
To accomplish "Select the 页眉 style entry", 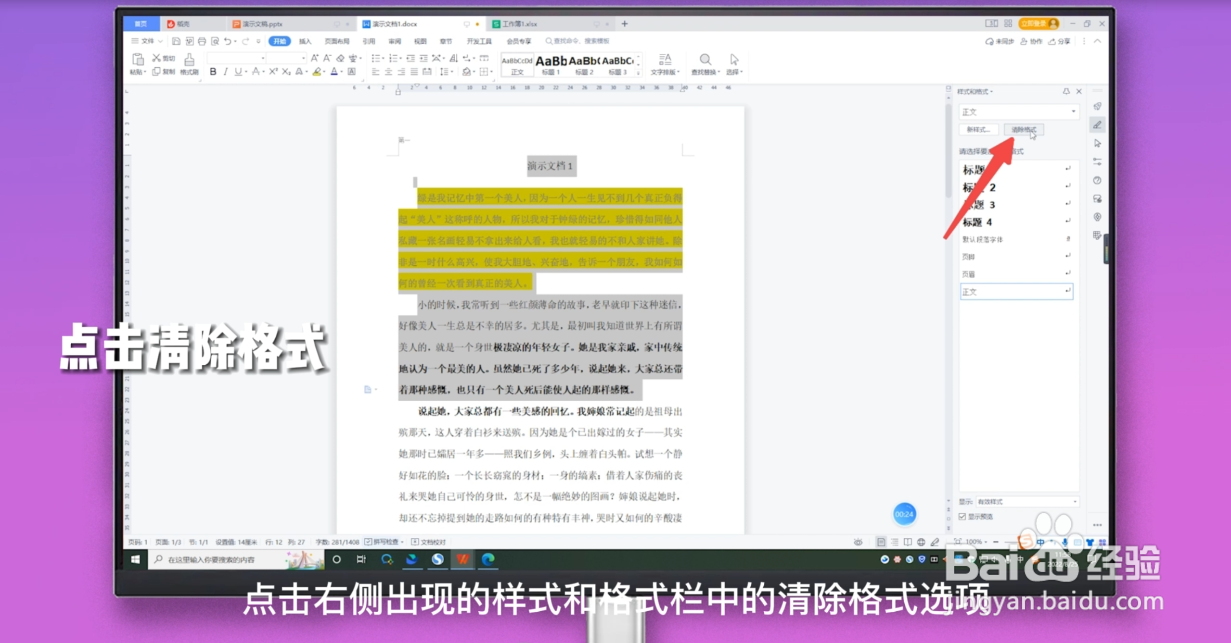I will pyautogui.click(x=1015, y=273).
